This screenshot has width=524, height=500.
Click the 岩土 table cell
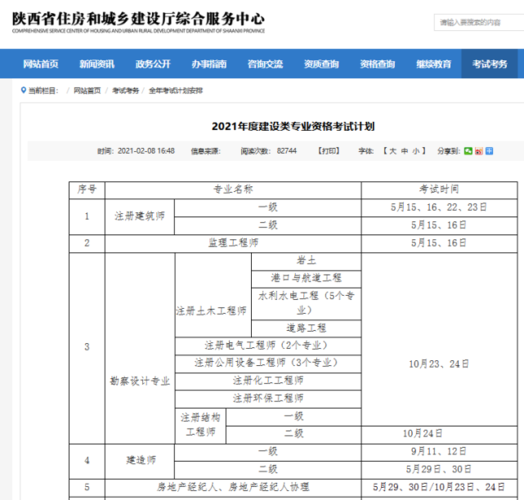tap(306, 261)
